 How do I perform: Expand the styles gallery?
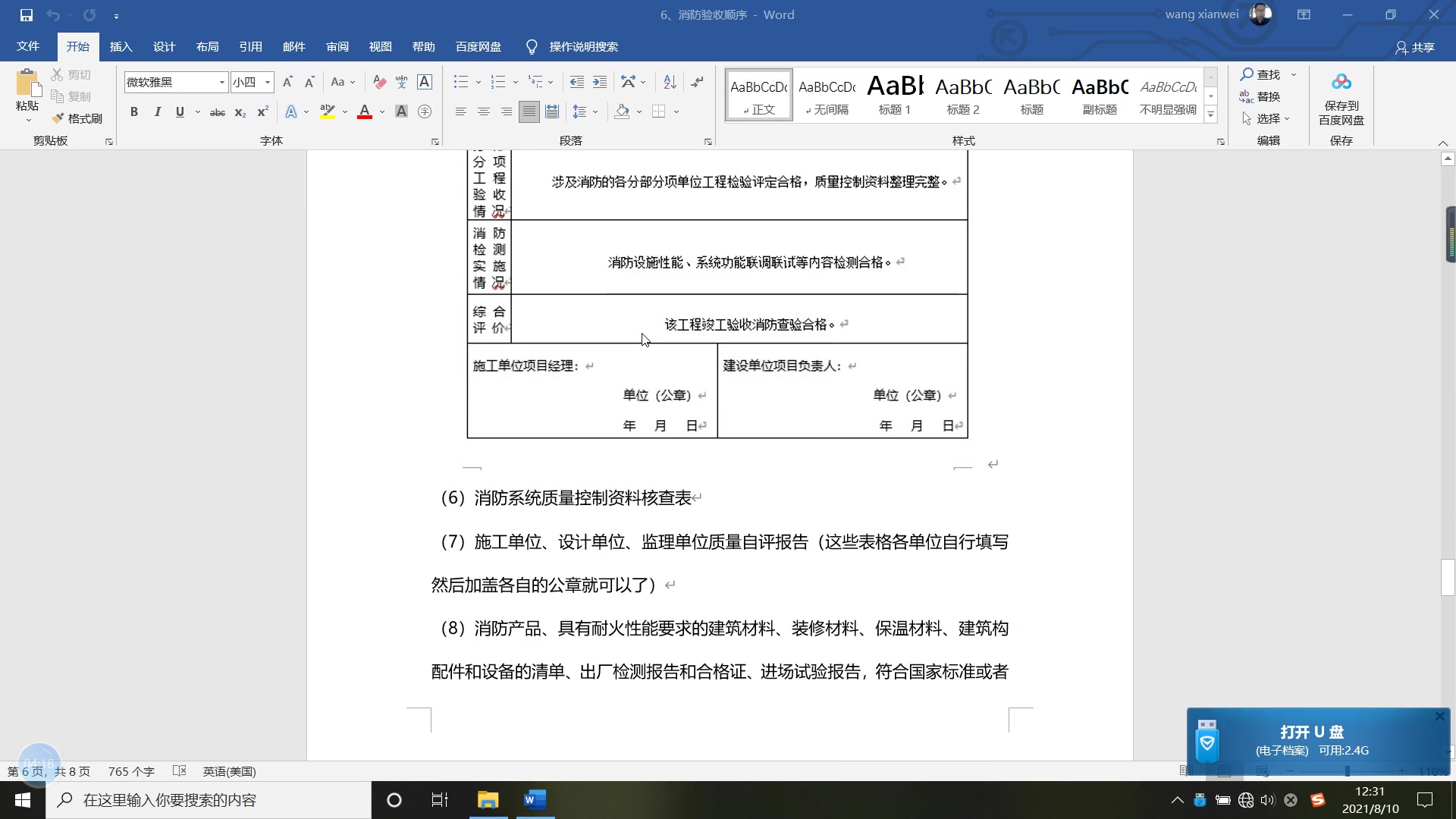tap(1211, 115)
